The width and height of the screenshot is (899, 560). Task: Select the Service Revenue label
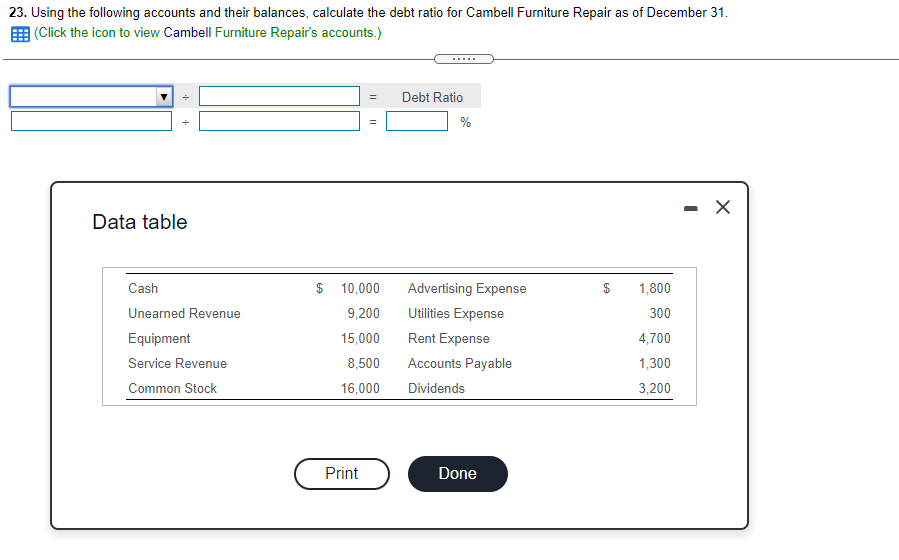tap(178, 363)
